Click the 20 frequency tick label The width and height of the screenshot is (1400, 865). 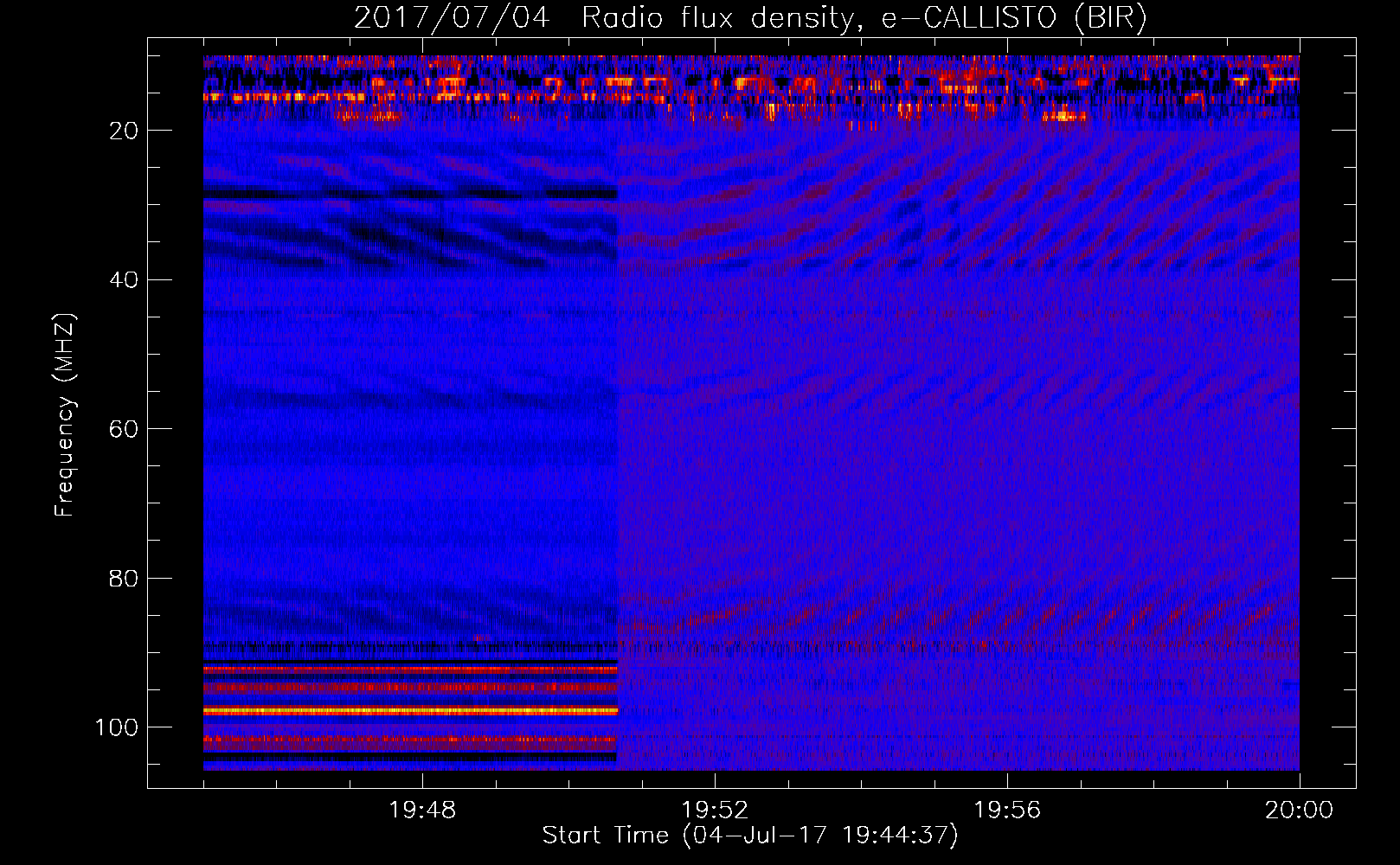pos(125,131)
